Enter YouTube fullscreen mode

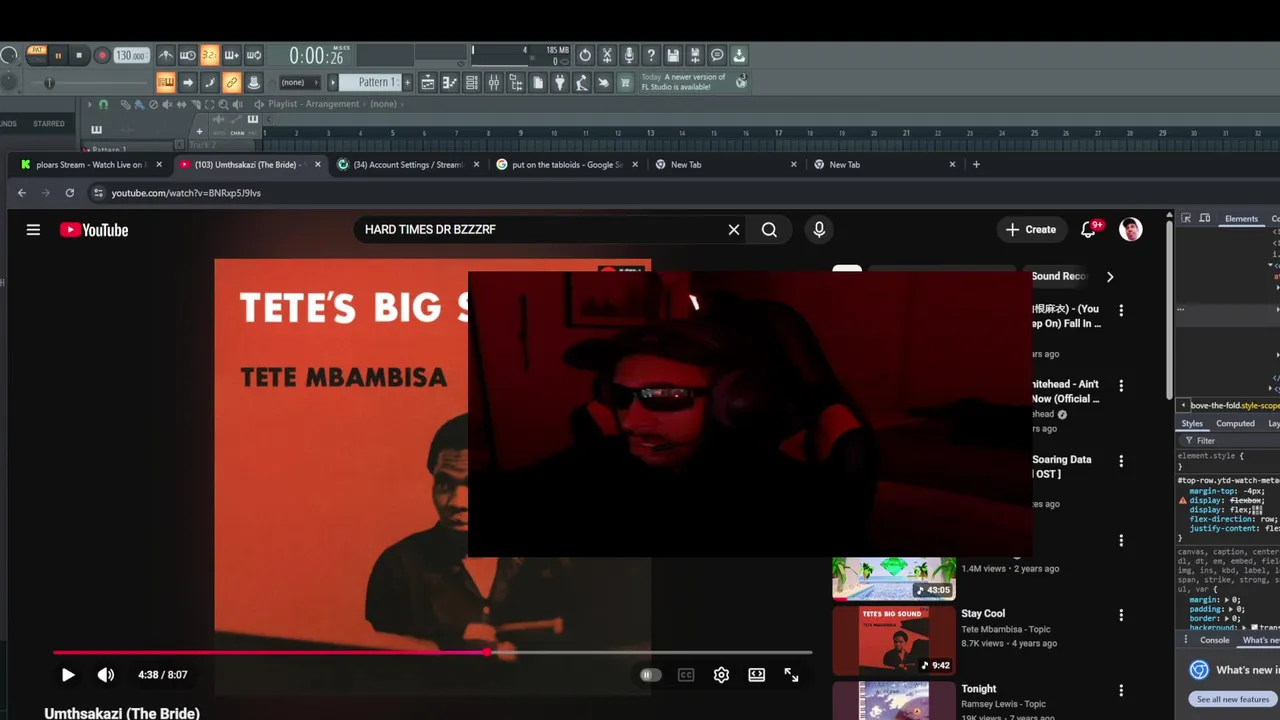791,675
